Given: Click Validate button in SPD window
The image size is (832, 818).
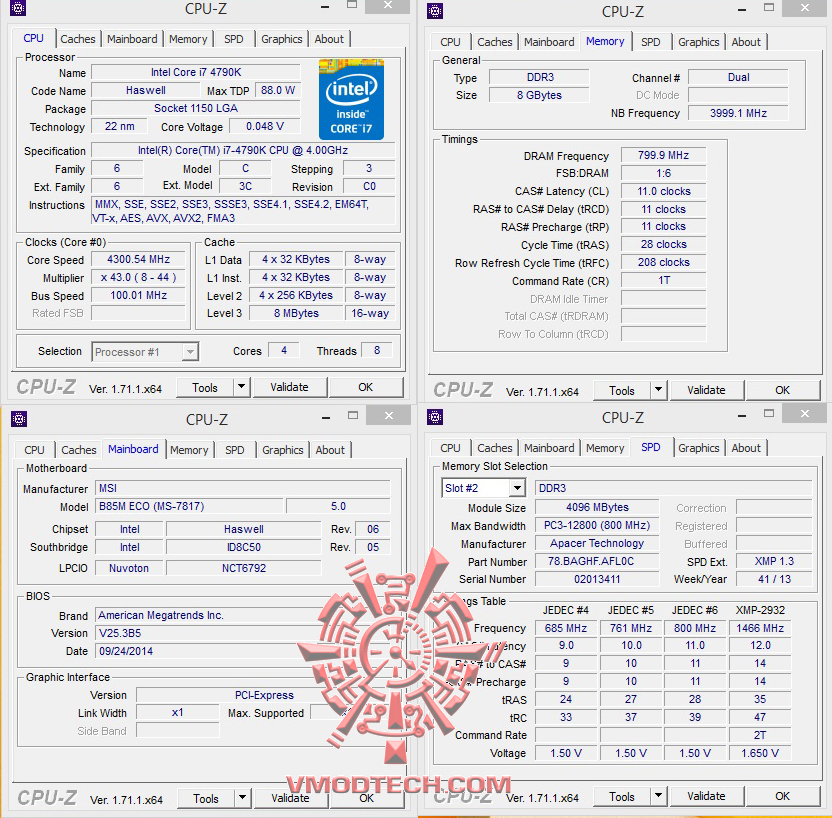Looking at the screenshot, I should (706, 796).
